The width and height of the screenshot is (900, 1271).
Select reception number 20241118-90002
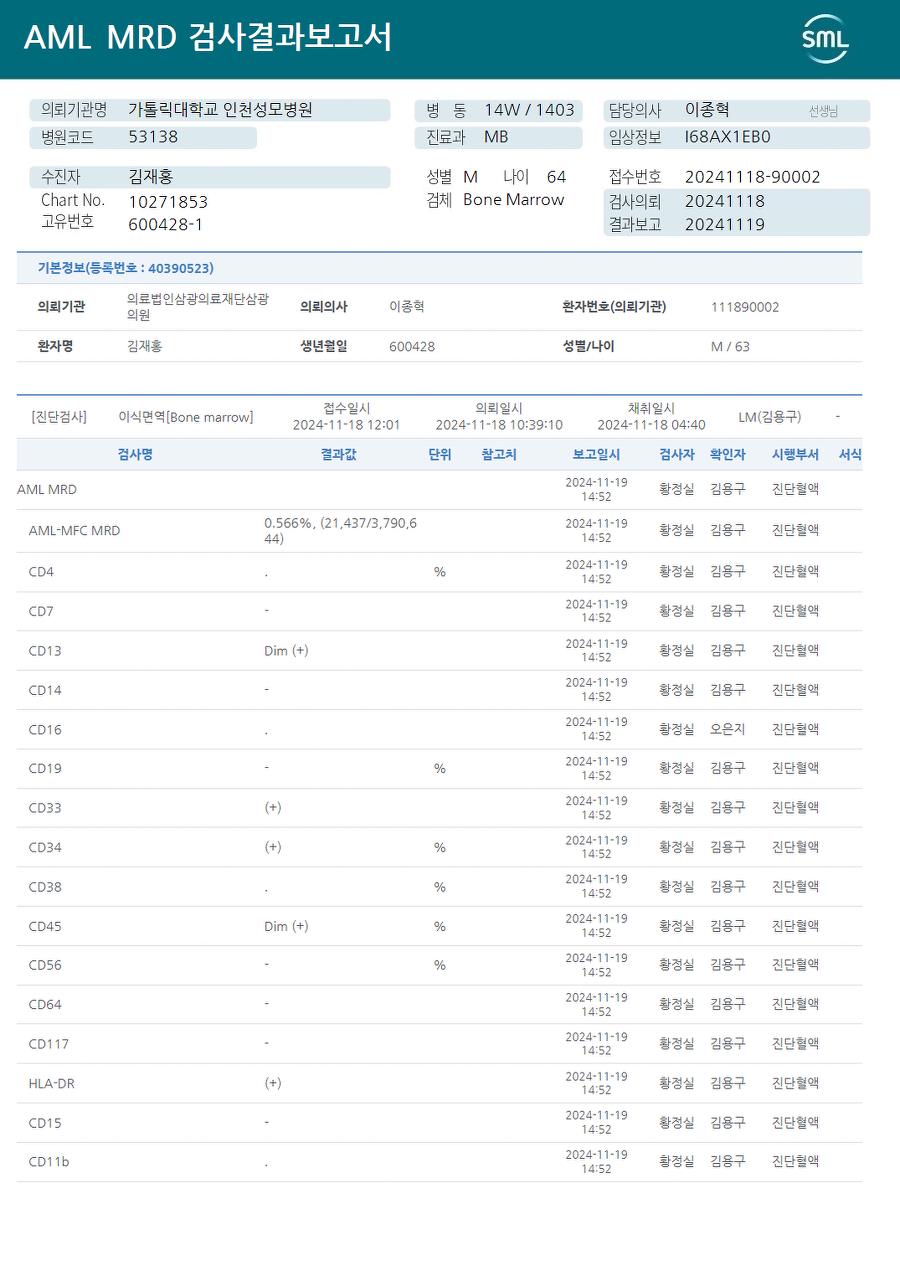coord(753,177)
